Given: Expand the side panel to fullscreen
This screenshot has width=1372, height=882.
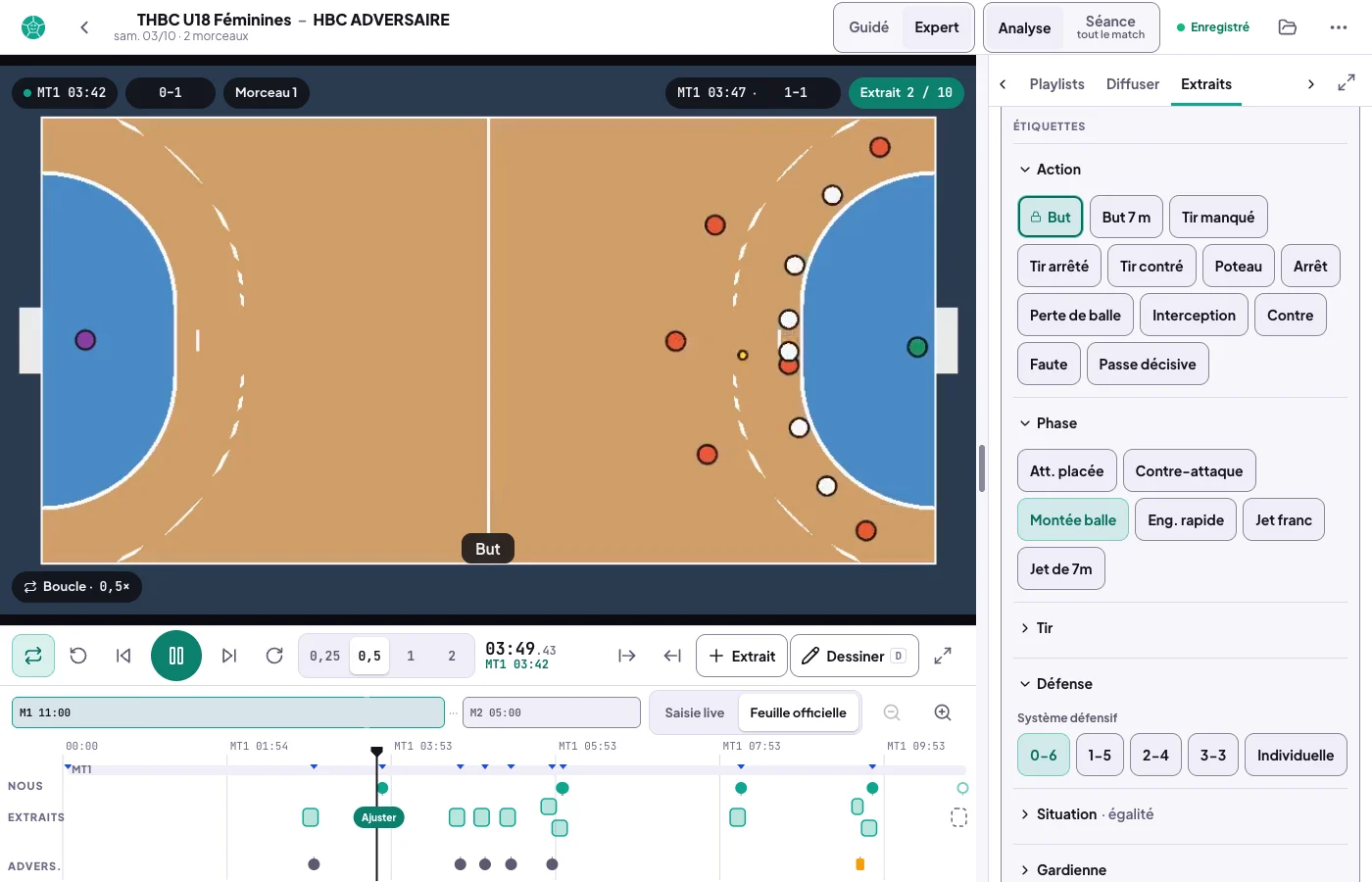Looking at the screenshot, I should pos(1347,83).
